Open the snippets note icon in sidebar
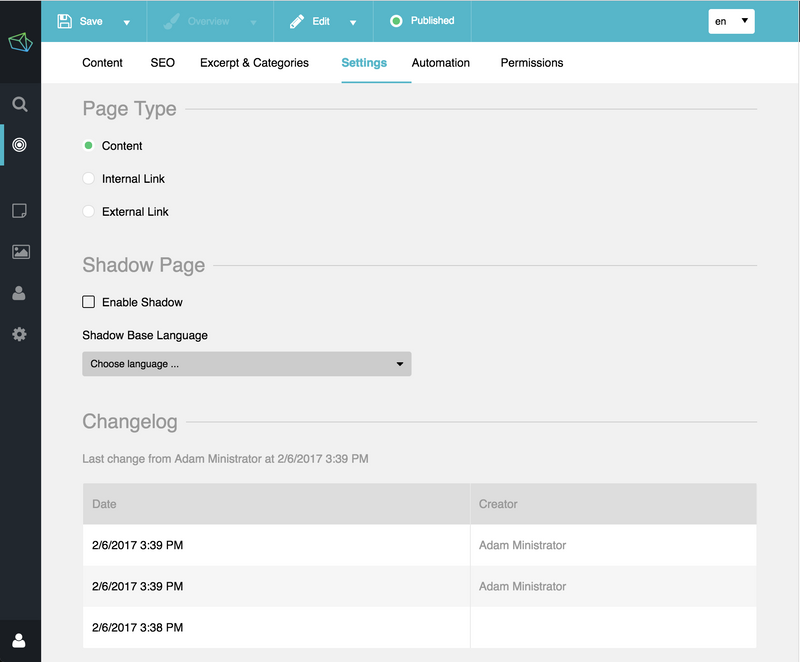This screenshot has width=800, height=662. (19, 211)
